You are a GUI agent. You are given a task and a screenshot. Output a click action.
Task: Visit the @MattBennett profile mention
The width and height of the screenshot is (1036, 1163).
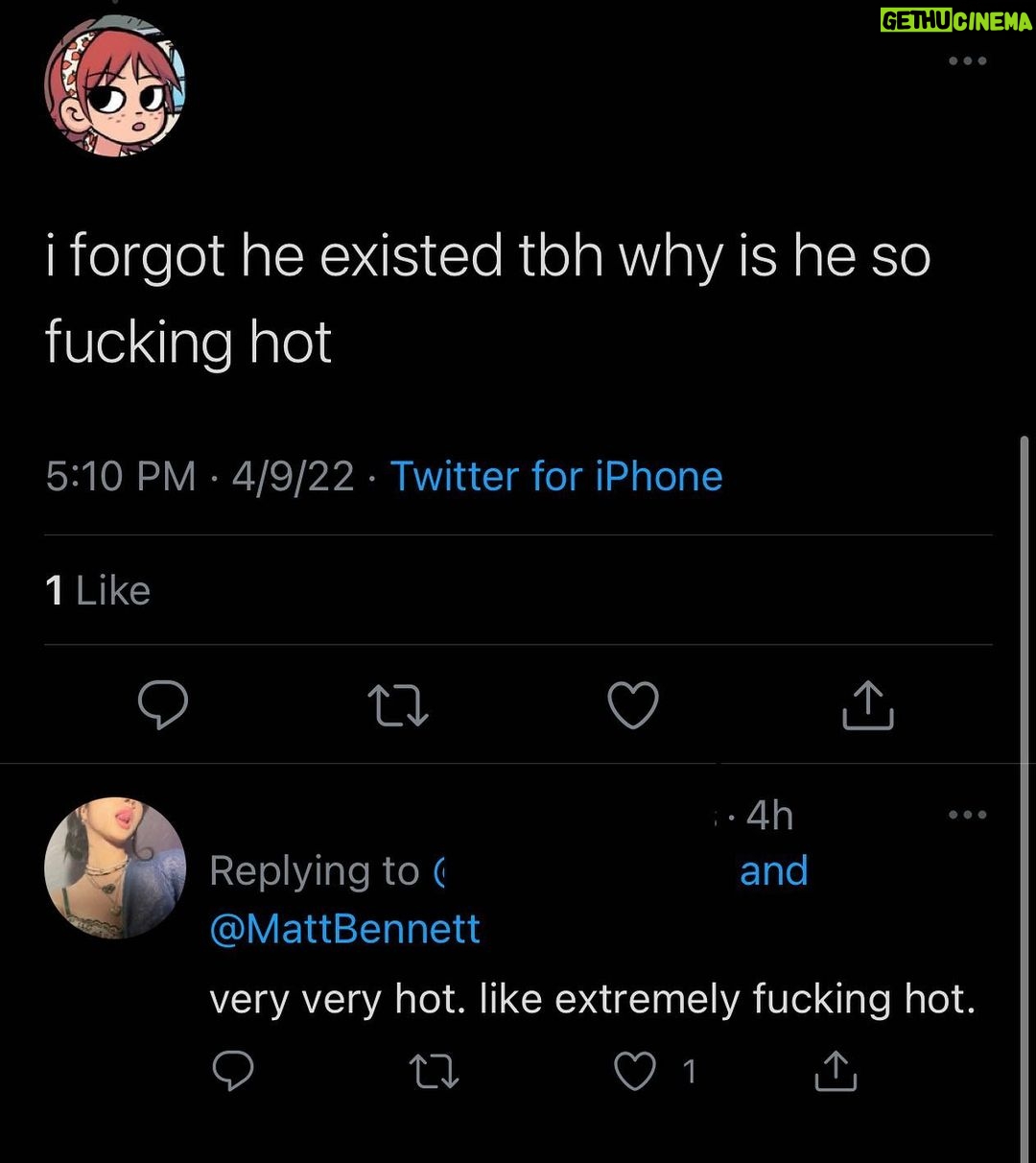344,929
